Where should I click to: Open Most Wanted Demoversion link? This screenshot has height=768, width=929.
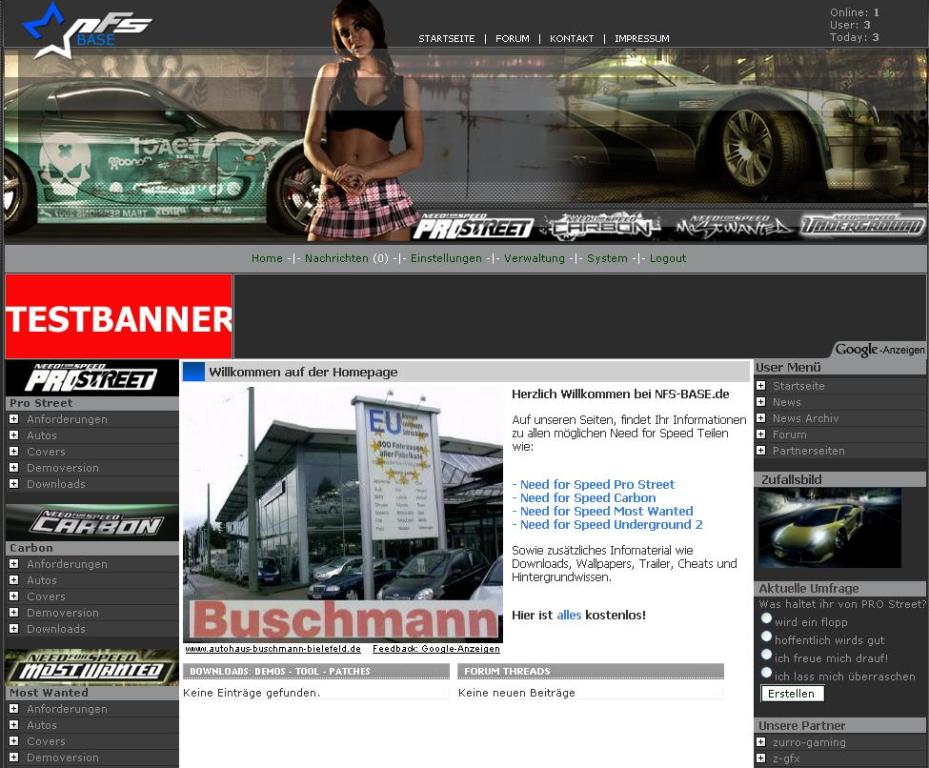[x=62, y=757]
